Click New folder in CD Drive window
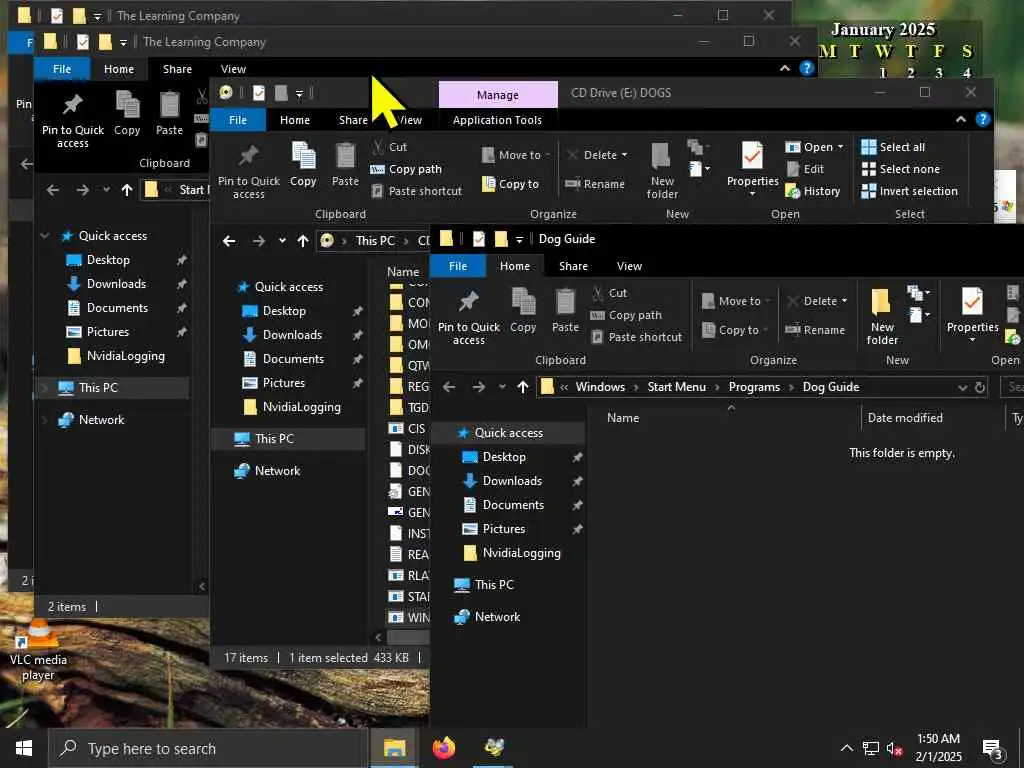Screen dimensions: 1024x768 tap(662, 170)
